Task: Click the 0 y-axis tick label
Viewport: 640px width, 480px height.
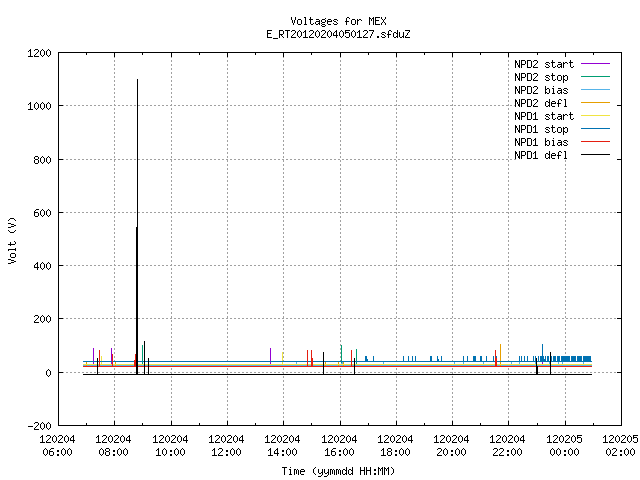Action: coord(48,373)
